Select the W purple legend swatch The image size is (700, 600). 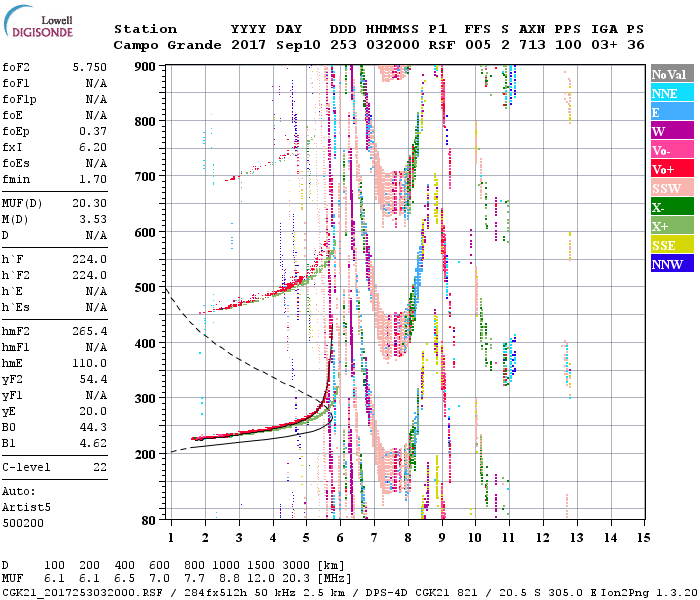(672, 131)
